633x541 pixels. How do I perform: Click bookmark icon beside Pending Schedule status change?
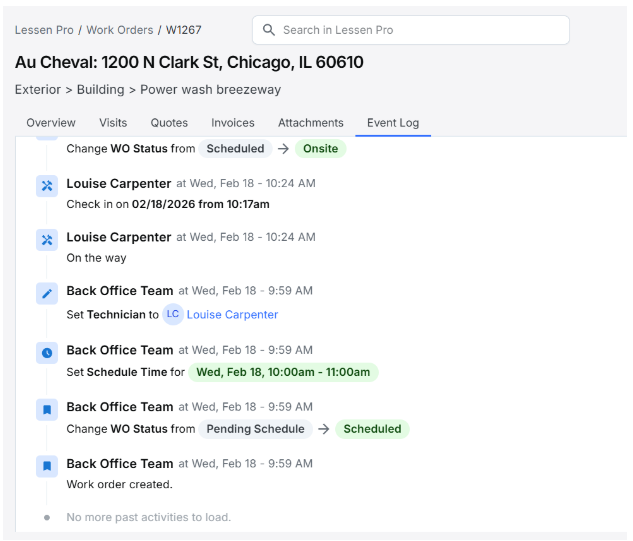tap(47, 410)
